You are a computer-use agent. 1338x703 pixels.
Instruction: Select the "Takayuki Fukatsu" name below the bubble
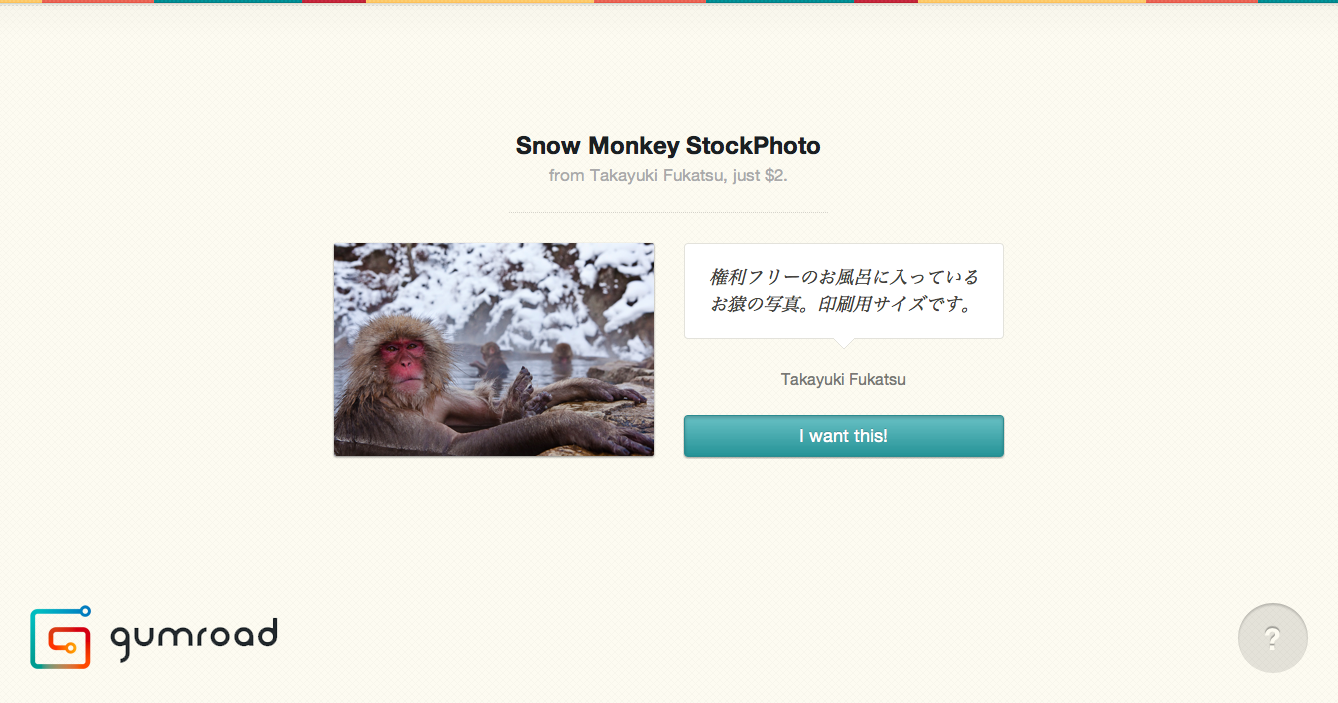tap(843, 379)
